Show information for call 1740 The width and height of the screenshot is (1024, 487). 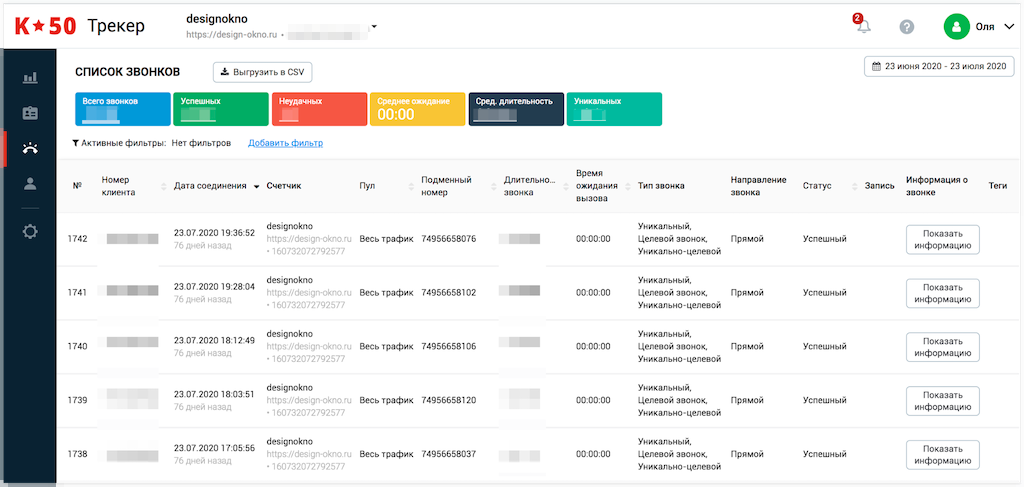(x=942, y=347)
